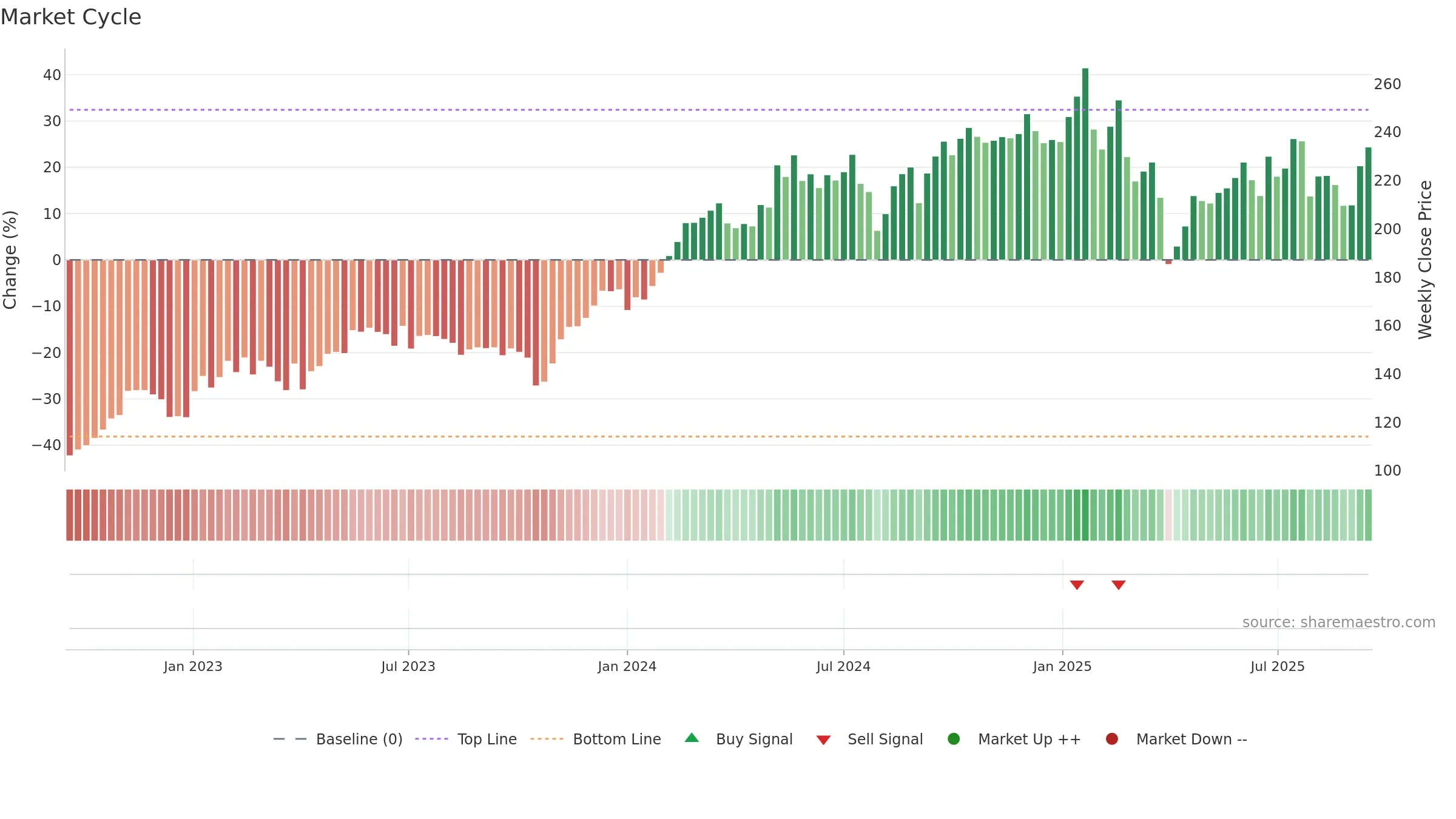Click the Jan 2024 axis label
Screen dimensions: 1456x819
627,667
